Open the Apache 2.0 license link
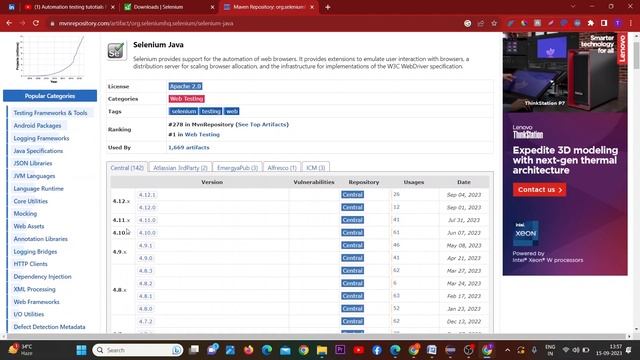 pyautogui.click(x=185, y=86)
